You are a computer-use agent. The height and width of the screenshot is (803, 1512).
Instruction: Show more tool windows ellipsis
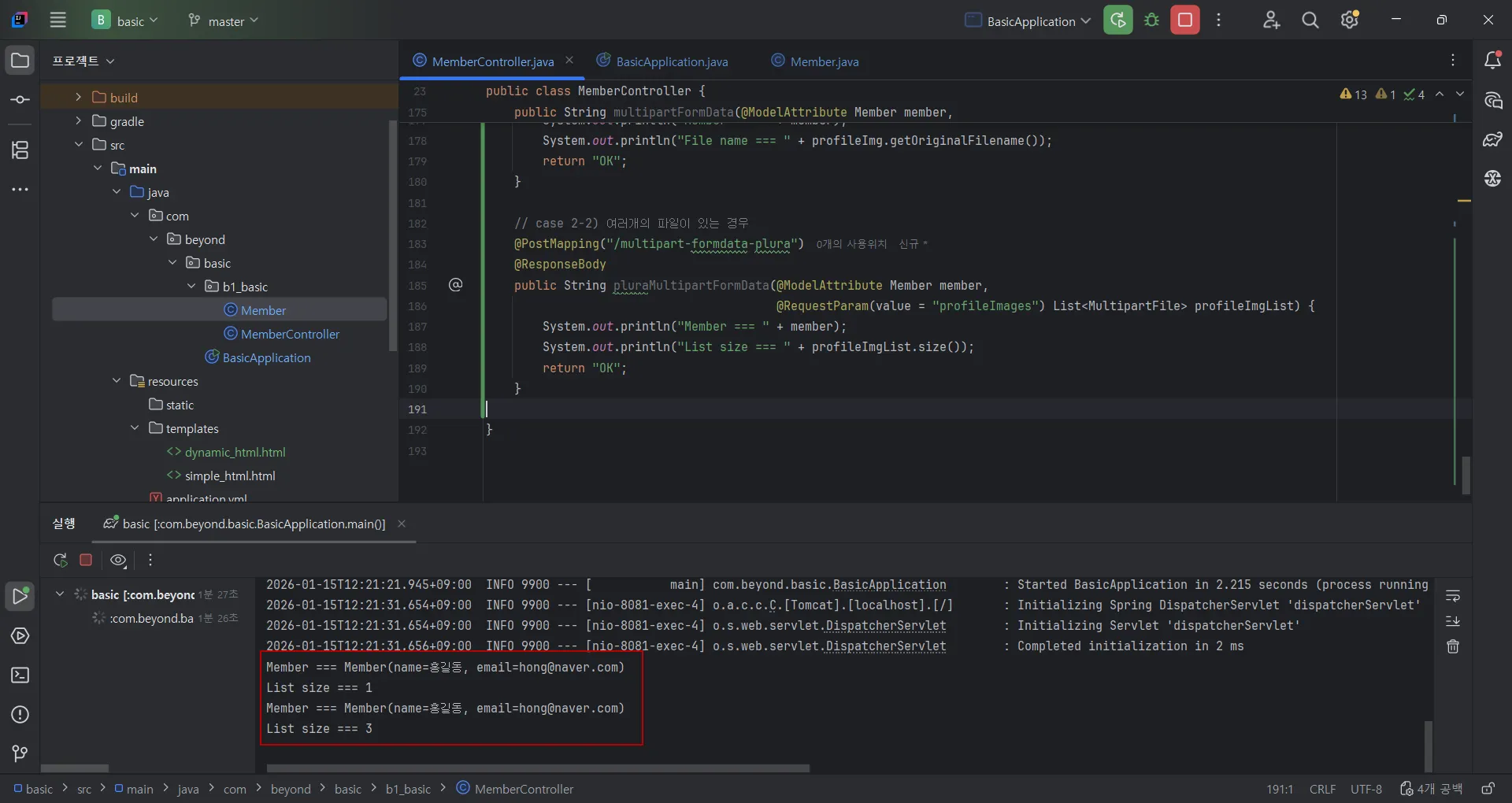click(x=20, y=190)
